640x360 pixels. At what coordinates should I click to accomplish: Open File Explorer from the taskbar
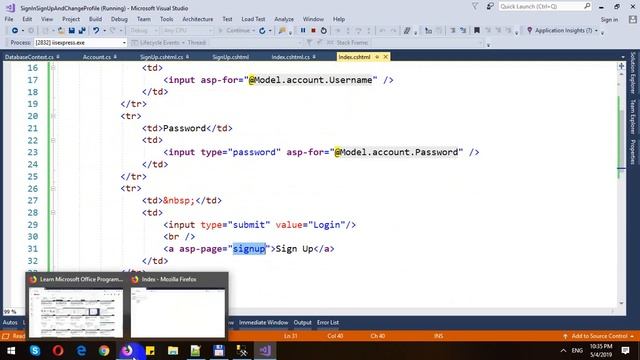click(173, 351)
